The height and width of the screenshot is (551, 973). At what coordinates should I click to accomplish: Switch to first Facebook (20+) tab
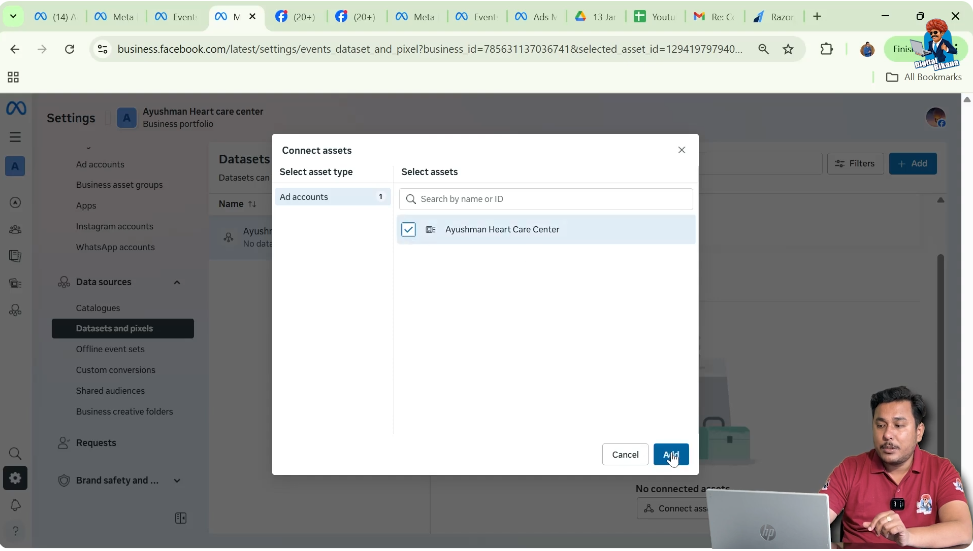point(295,17)
